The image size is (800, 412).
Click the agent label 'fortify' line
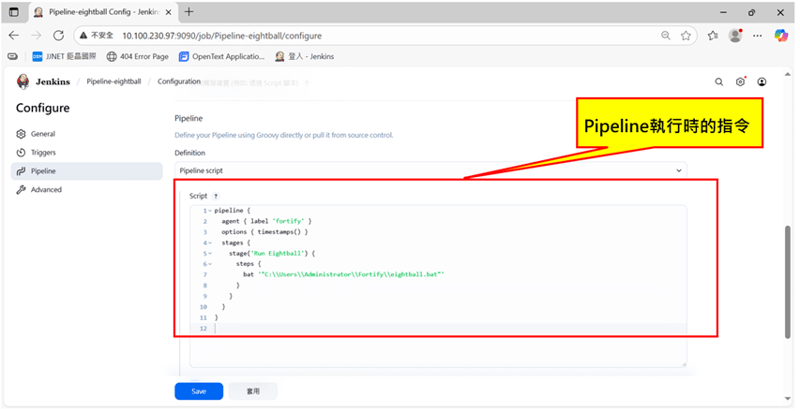266,221
